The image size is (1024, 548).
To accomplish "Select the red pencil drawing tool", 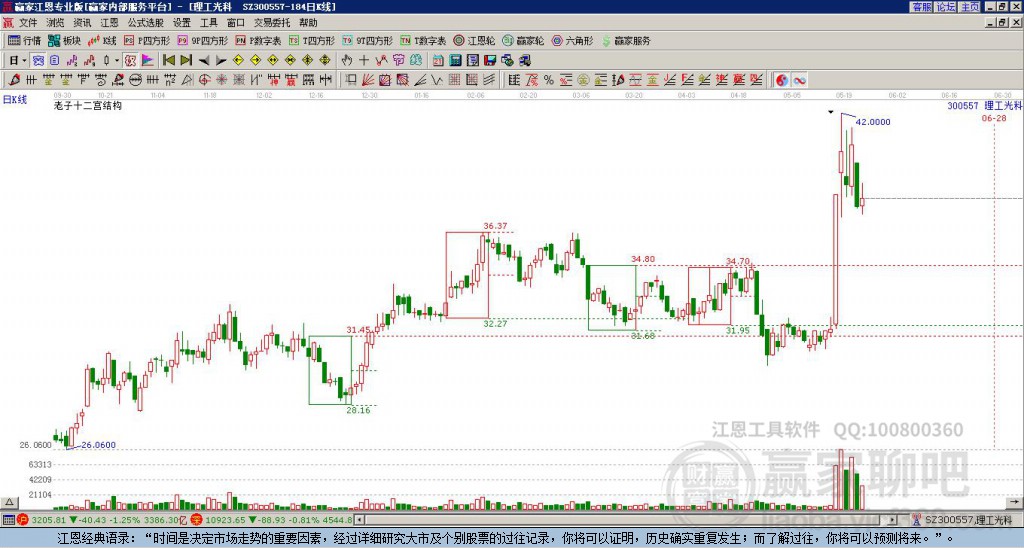I will point(14,80).
